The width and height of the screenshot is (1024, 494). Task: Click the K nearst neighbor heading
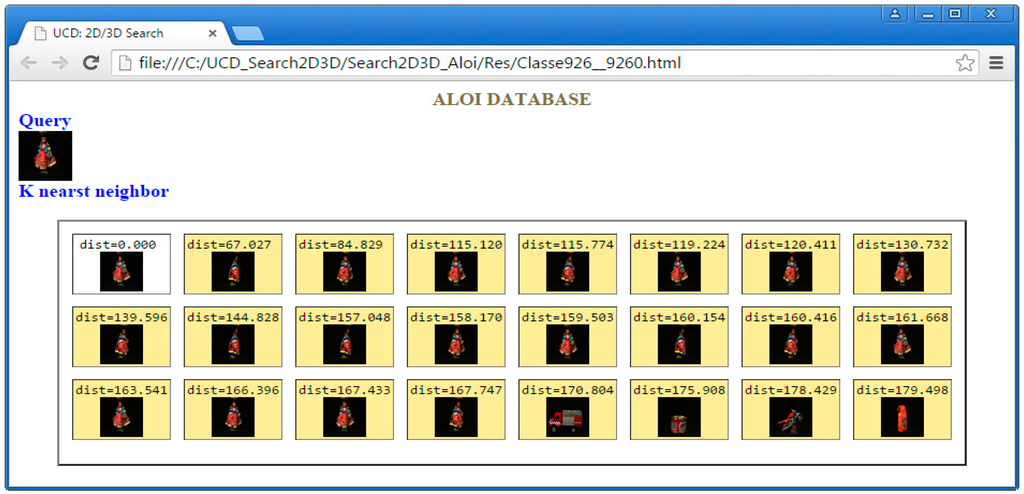[x=94, y=191]
